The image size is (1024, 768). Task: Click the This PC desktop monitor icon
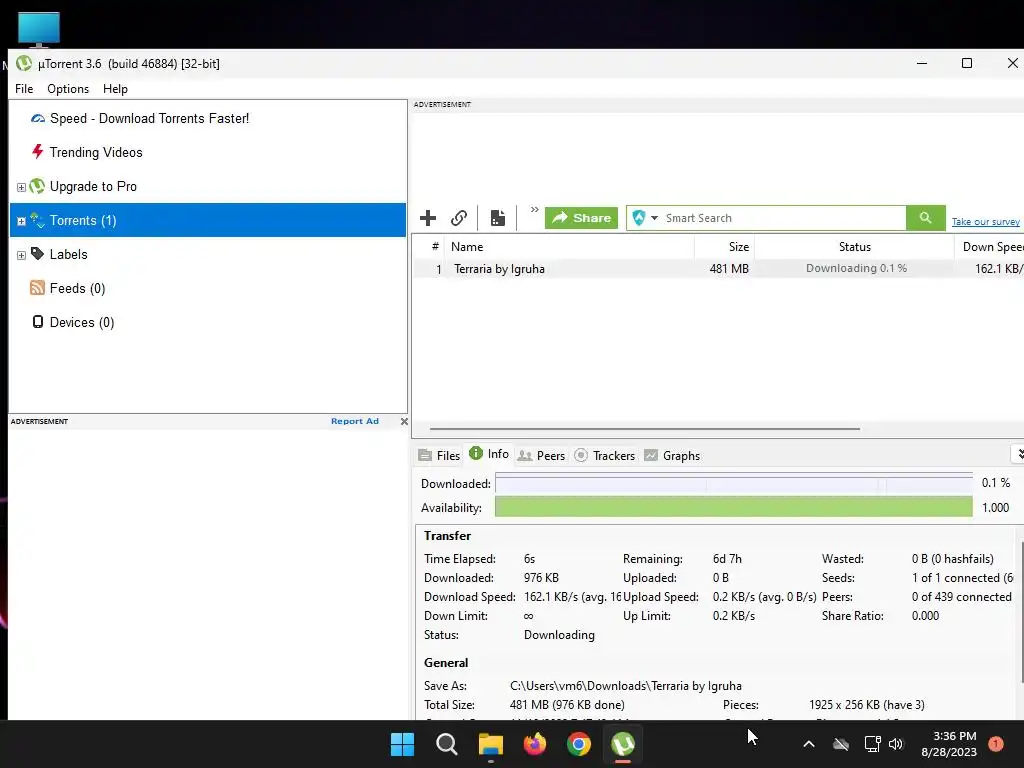(x=39, y=30)
